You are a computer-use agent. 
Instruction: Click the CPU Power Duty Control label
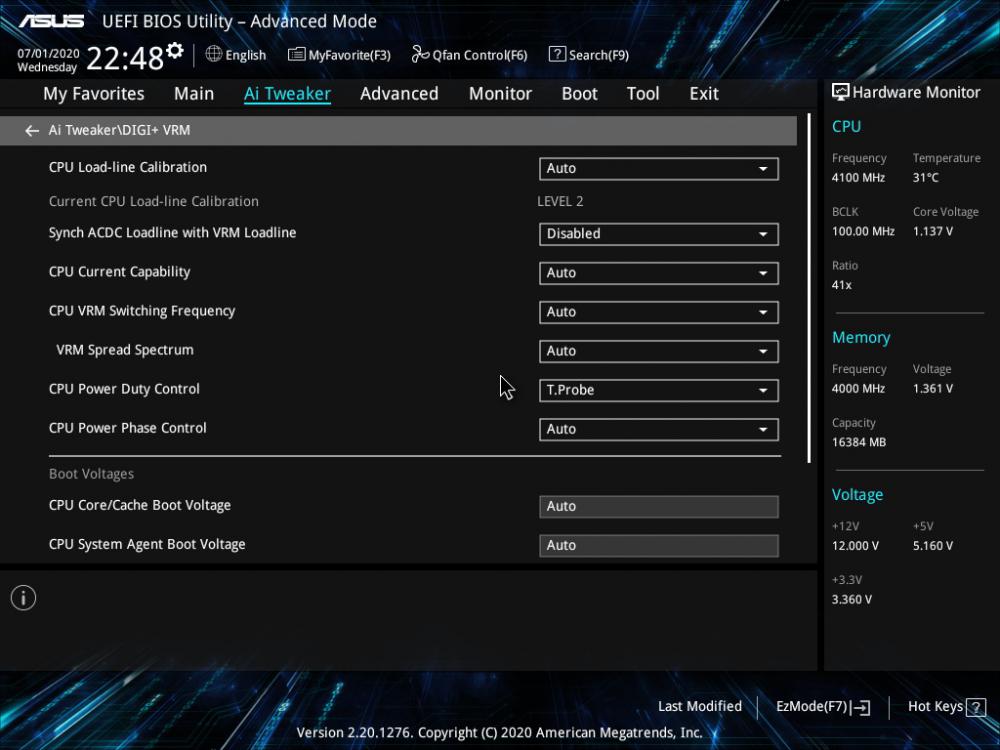pyautogui.click(x=124, y=389)
